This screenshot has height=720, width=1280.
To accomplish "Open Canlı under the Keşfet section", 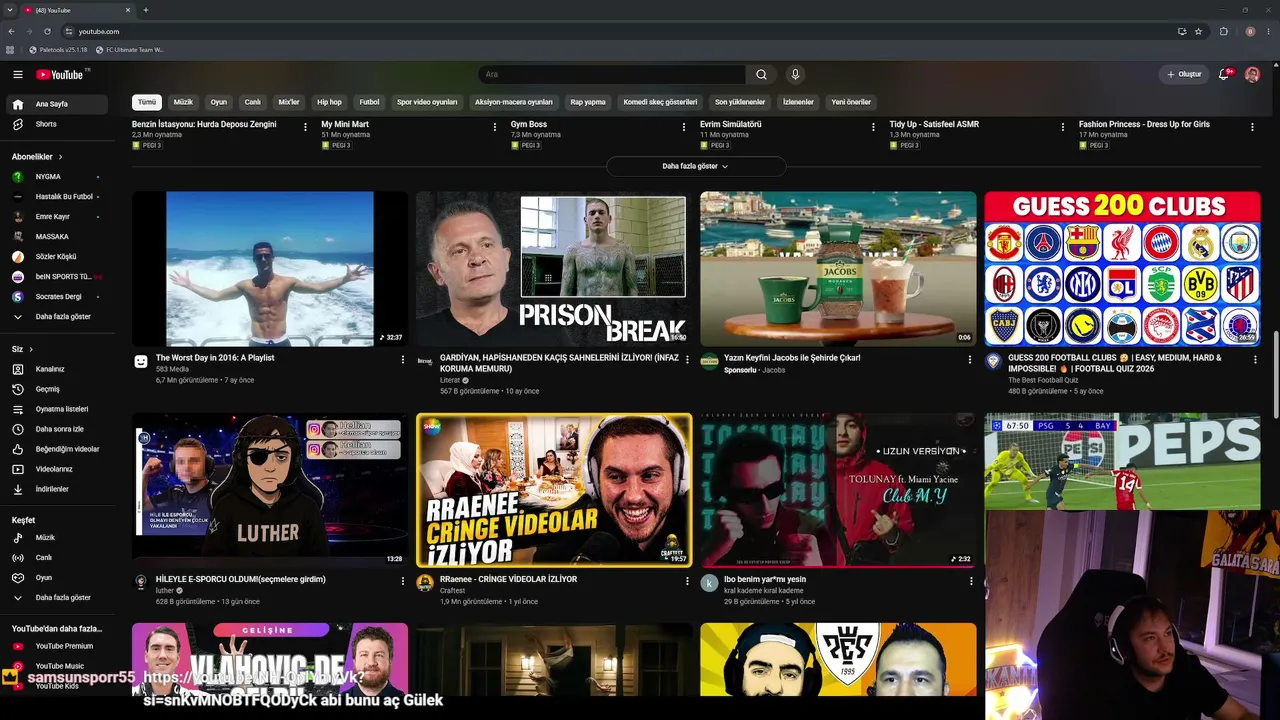I will tap(56, 558).
